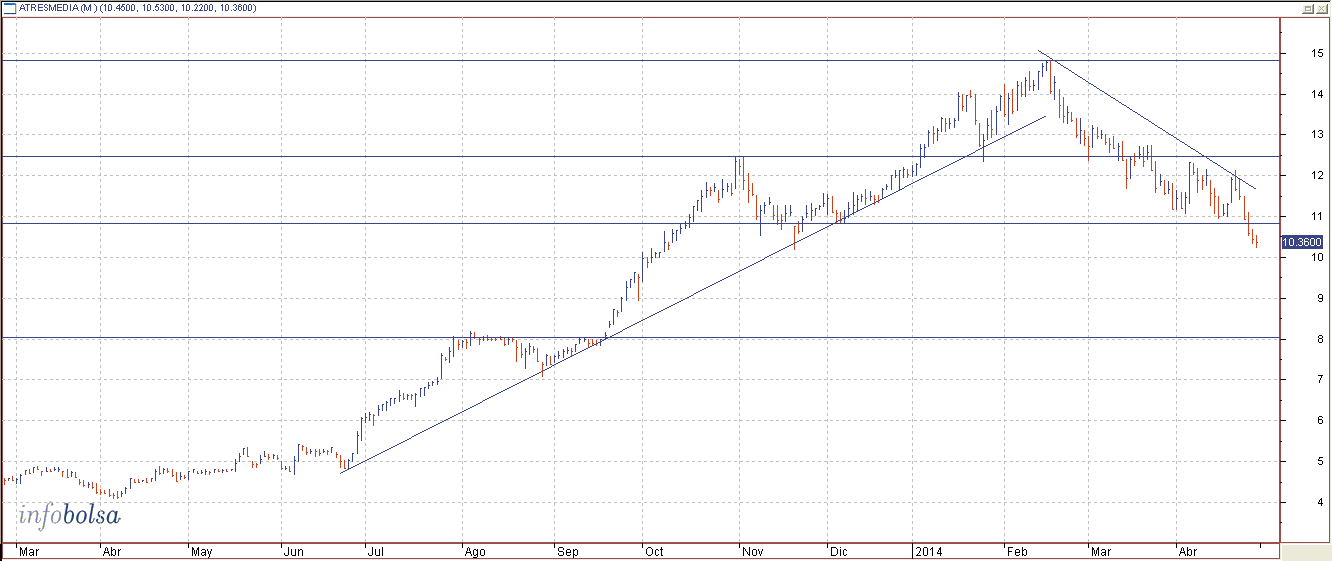Image resolution: width=1332 pixels, height=561 pixels.
Task: Click the Jul date axis label
Action: click(378, 552)
